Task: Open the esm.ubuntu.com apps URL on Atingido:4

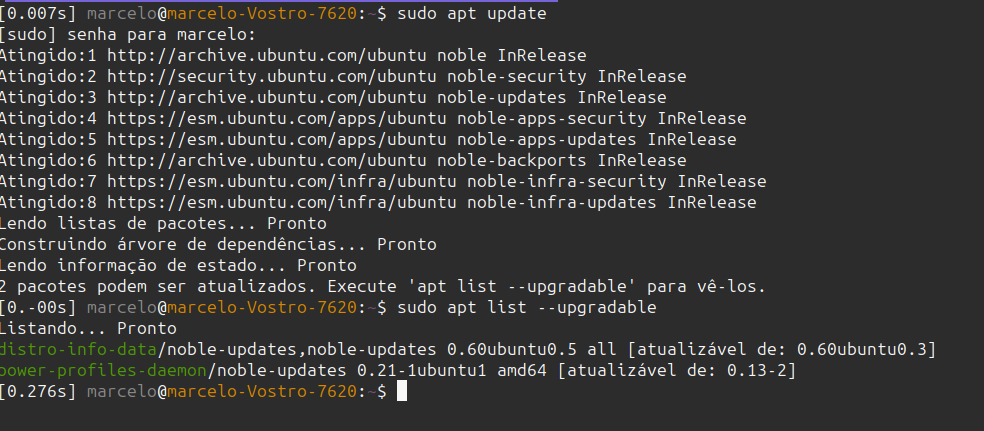Action: (275, 119)
